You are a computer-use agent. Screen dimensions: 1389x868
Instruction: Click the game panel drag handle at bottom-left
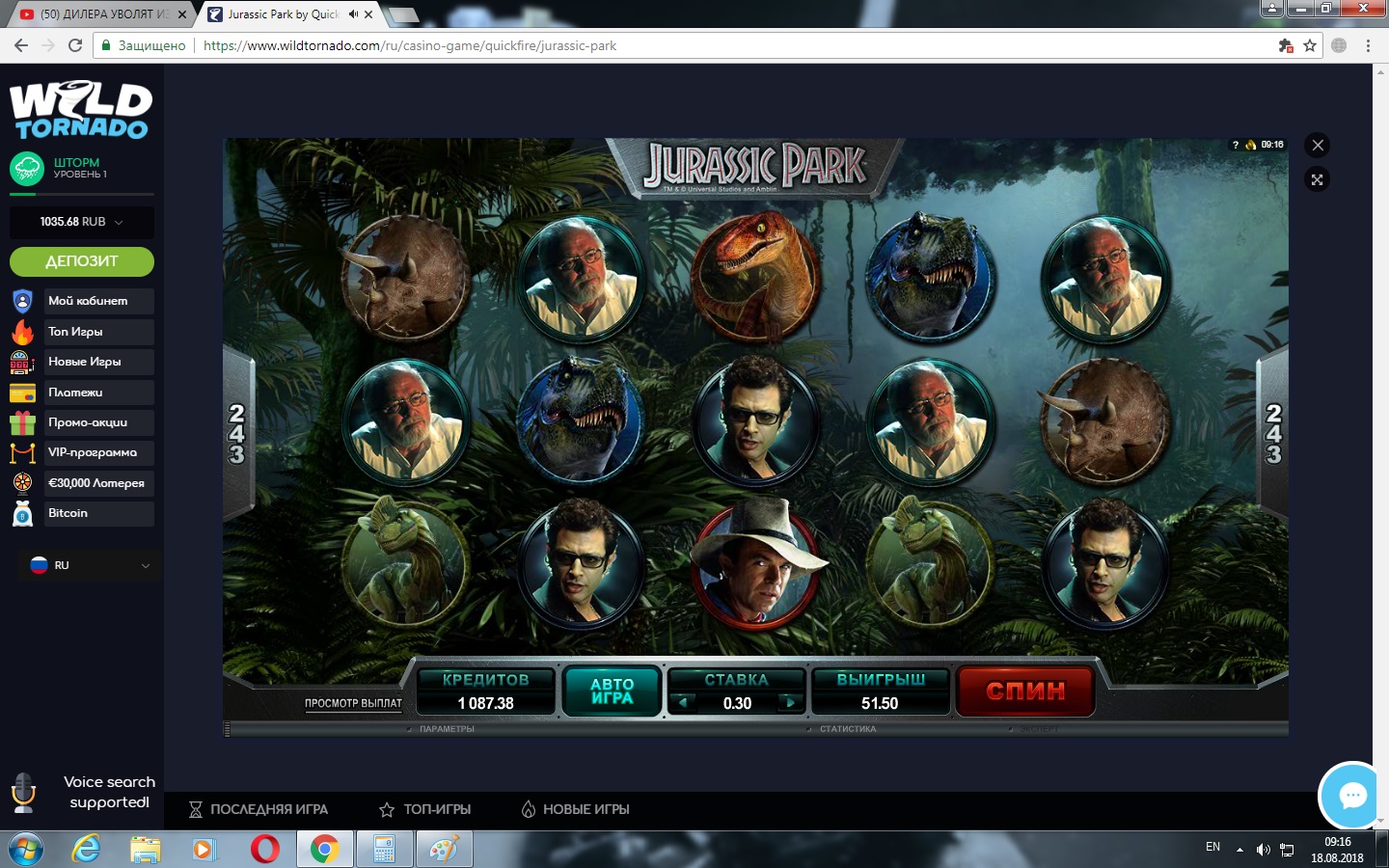[228, 729]
